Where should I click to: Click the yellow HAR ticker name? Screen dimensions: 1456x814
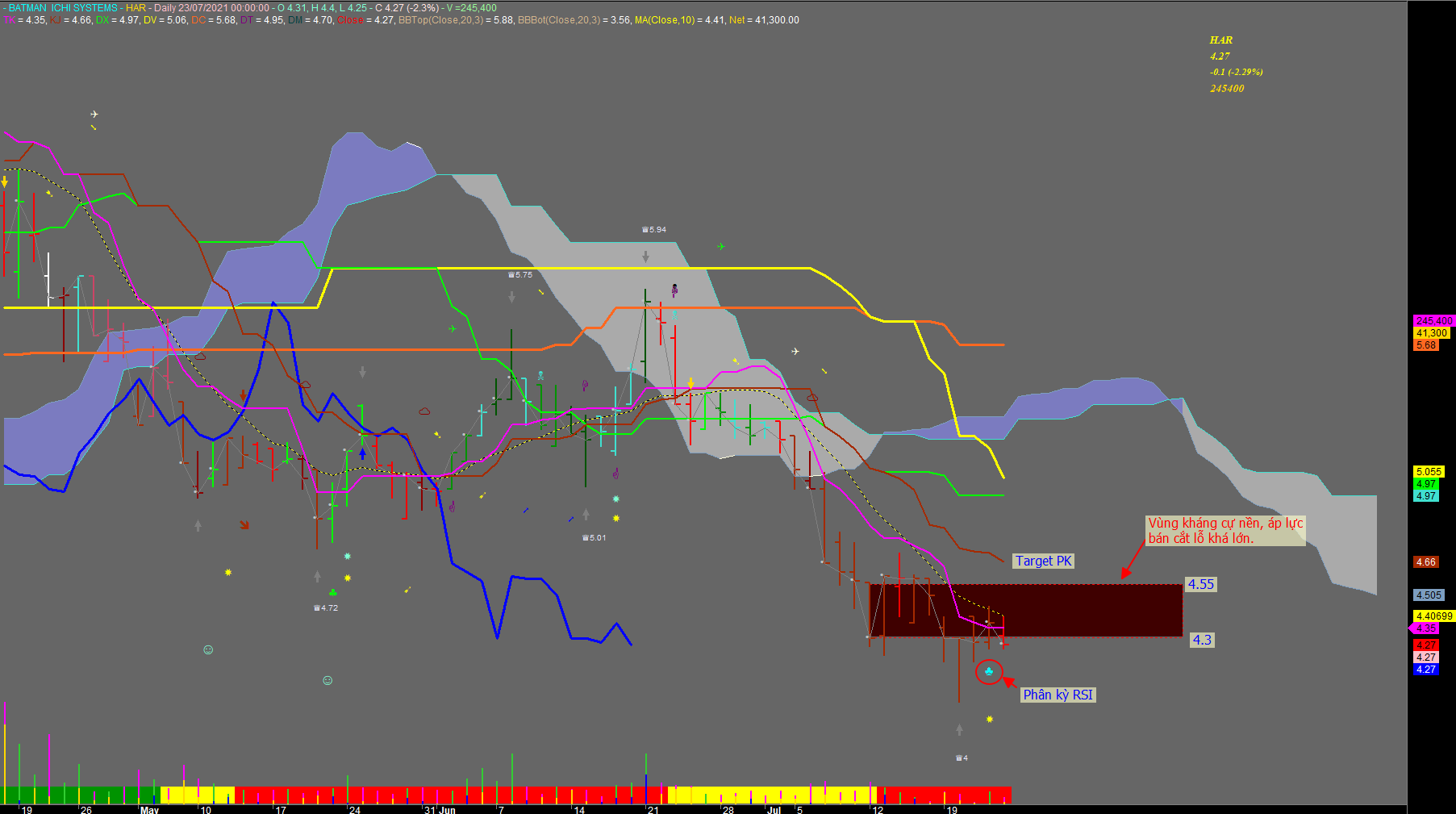tap(1221, 40)
